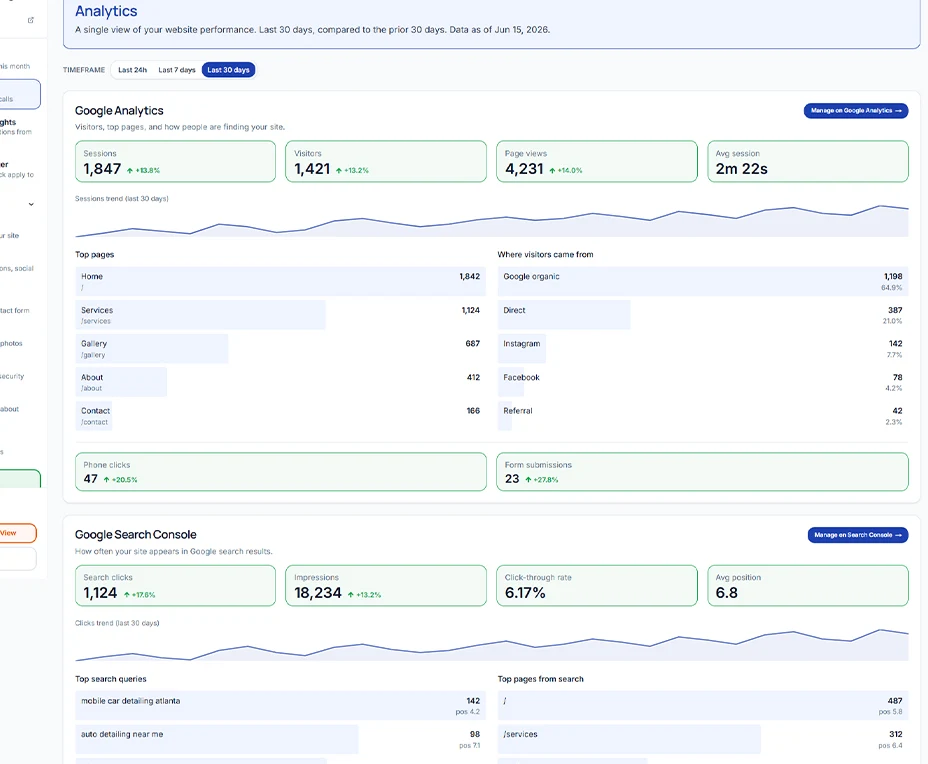The image size is (928, 764).
Task: Click the Visitors stat card
Action: pos(386,161)
